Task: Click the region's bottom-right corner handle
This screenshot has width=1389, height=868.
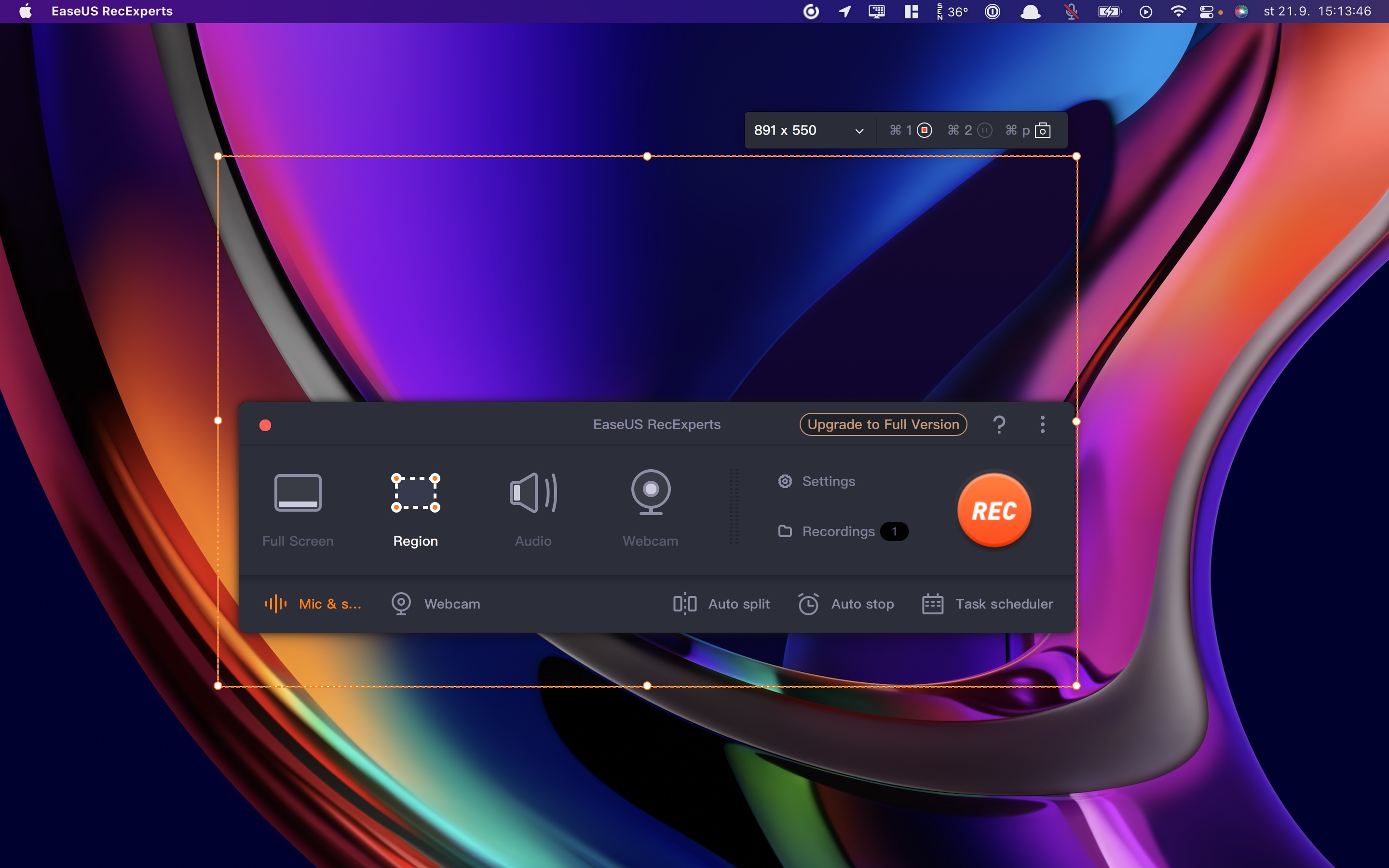Action: tap(1076, 685)
